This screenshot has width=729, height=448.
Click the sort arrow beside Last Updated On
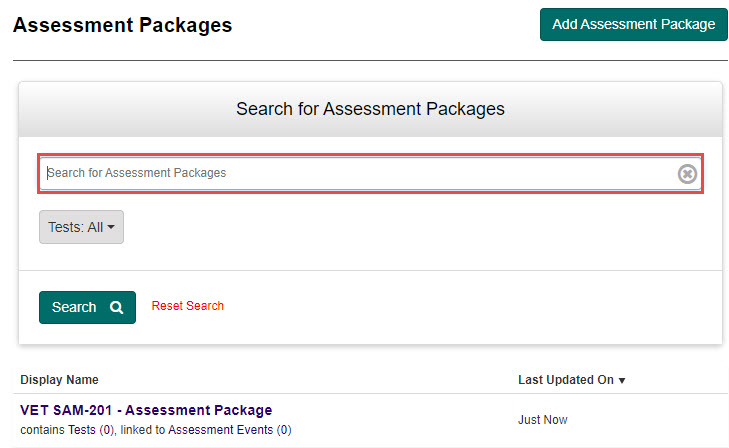point(622,381)
